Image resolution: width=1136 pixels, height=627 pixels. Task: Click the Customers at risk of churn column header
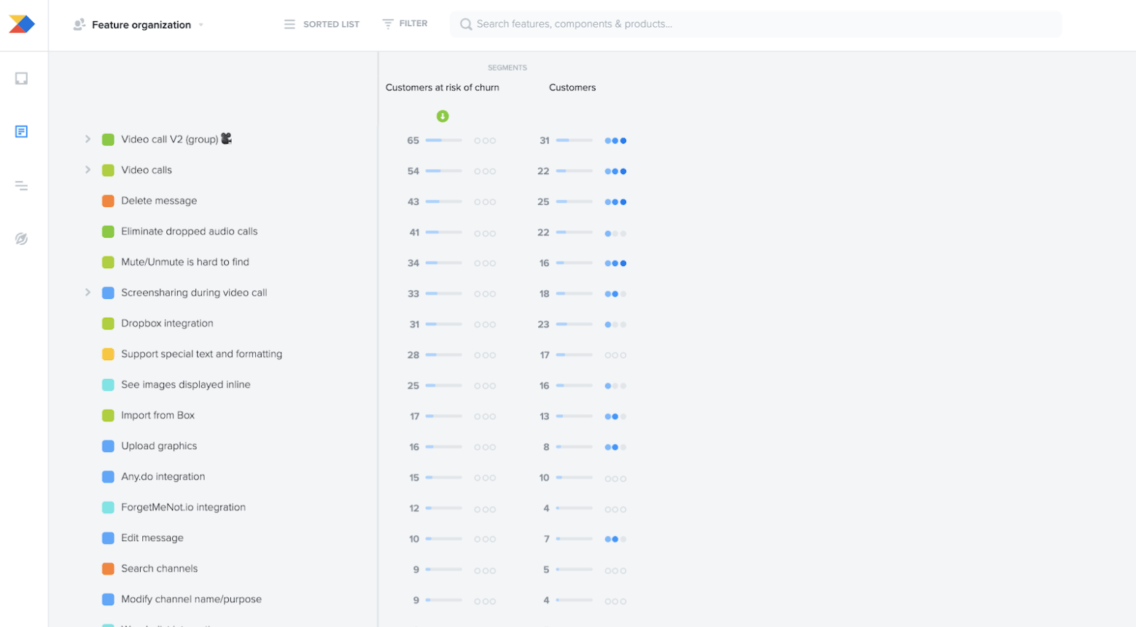pos(442,87)
